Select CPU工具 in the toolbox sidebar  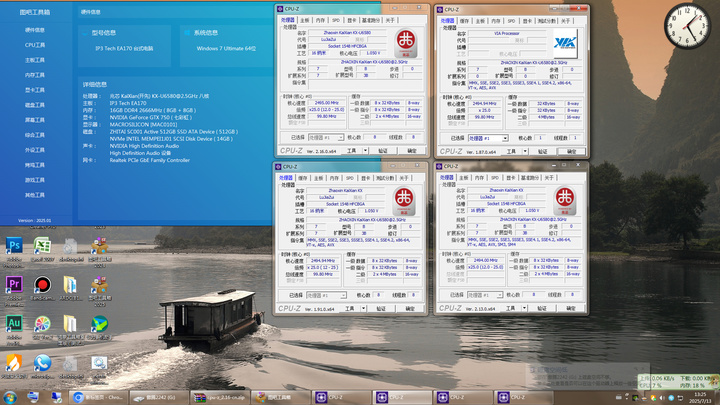coord(35,45)
